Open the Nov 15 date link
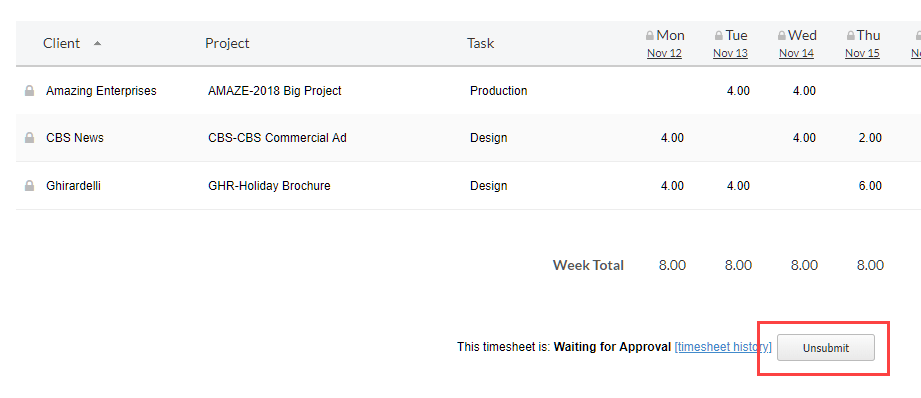The height and width of the screenshot is (398, 921). [862, 53]
